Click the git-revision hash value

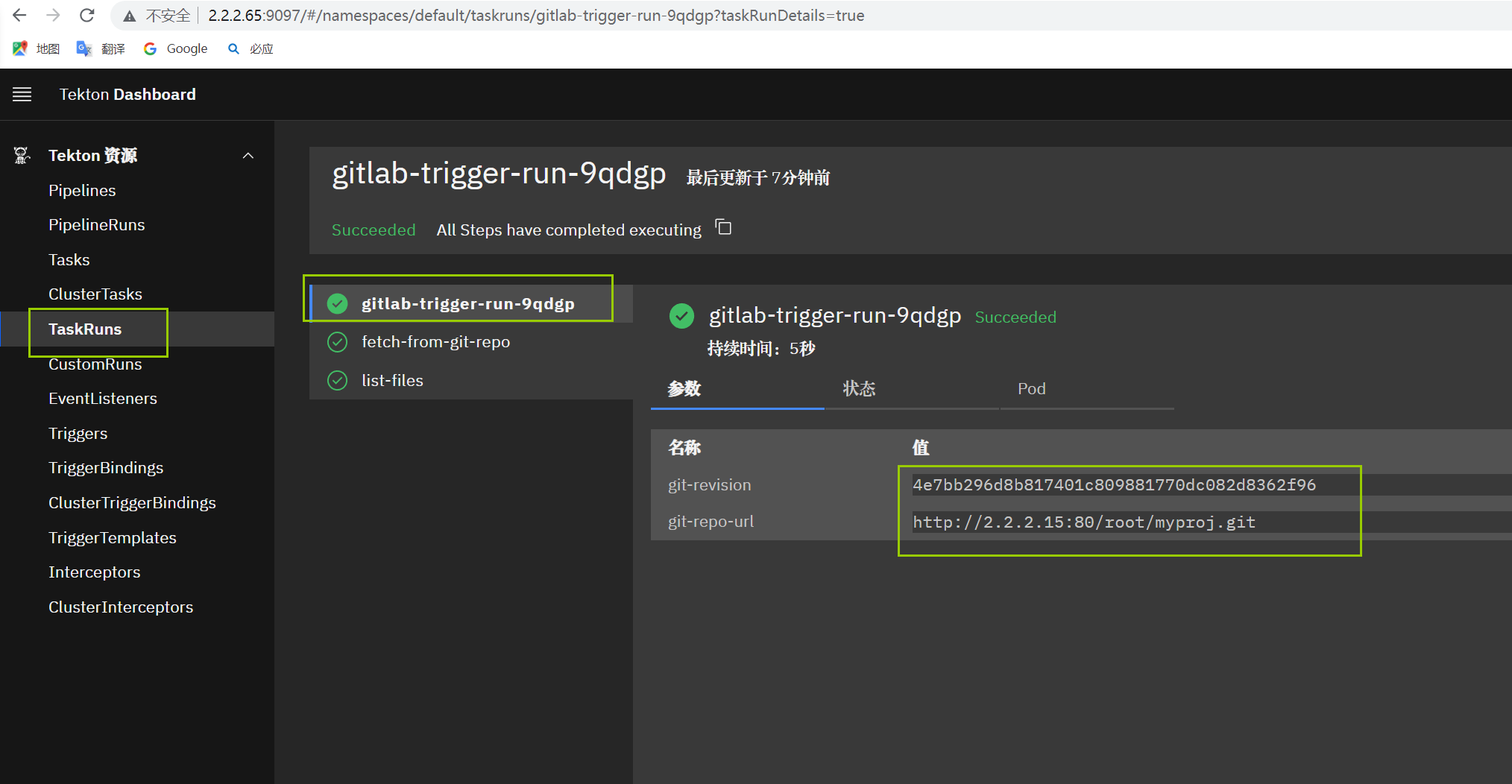coord(1115,485)
